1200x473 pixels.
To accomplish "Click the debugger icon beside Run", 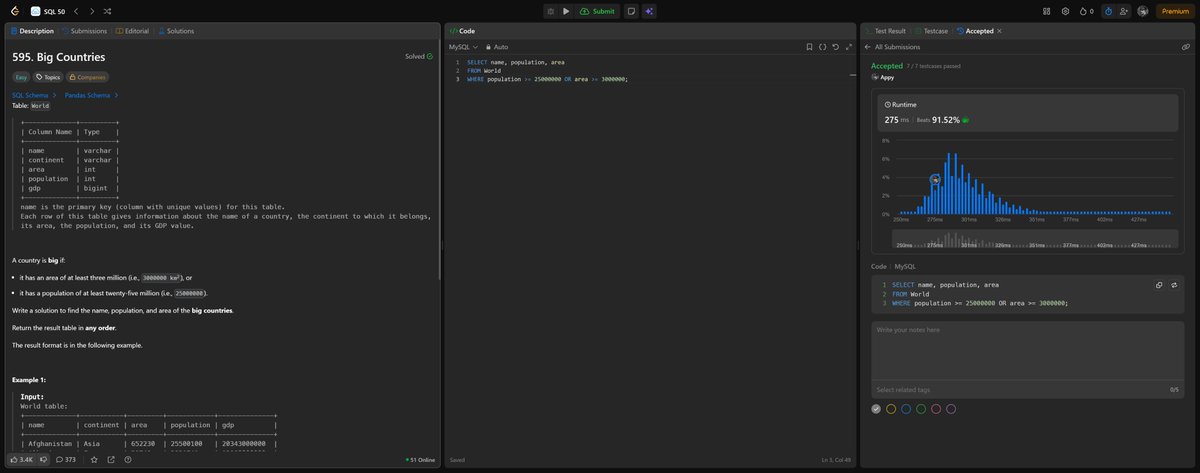I will click(x=550, y=11).
